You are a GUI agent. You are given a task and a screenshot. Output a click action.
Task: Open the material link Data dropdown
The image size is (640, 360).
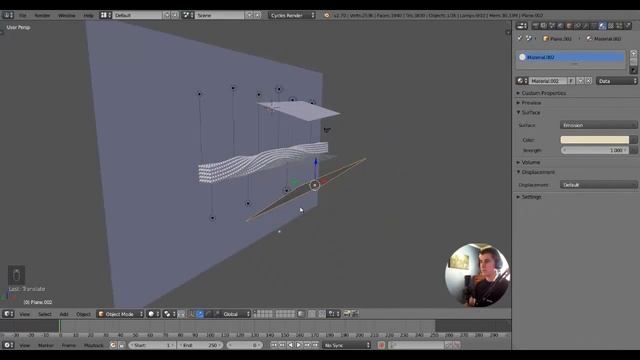coord(616,81)
